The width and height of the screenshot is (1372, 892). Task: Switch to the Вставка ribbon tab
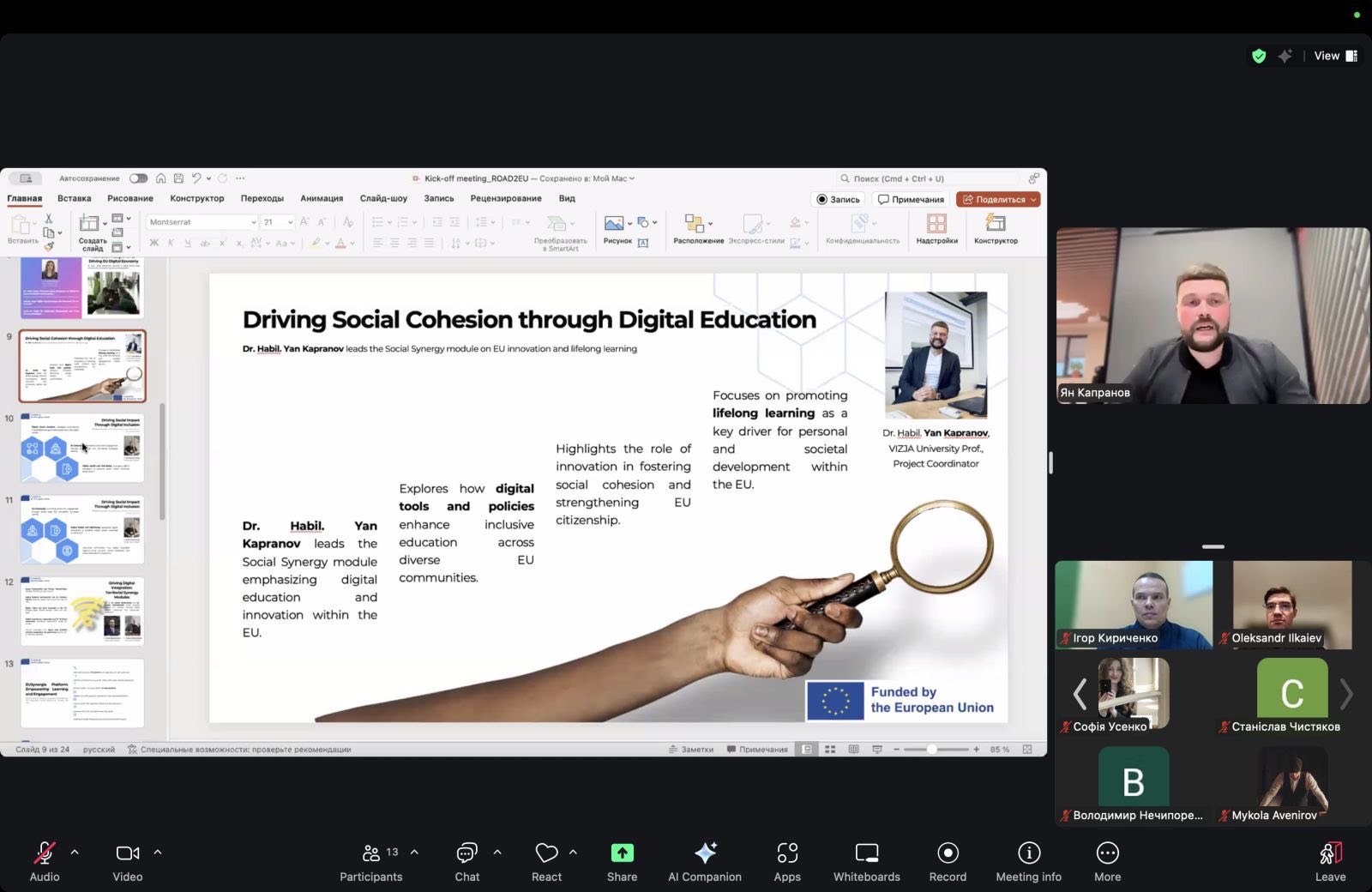[x=75, y=198]
